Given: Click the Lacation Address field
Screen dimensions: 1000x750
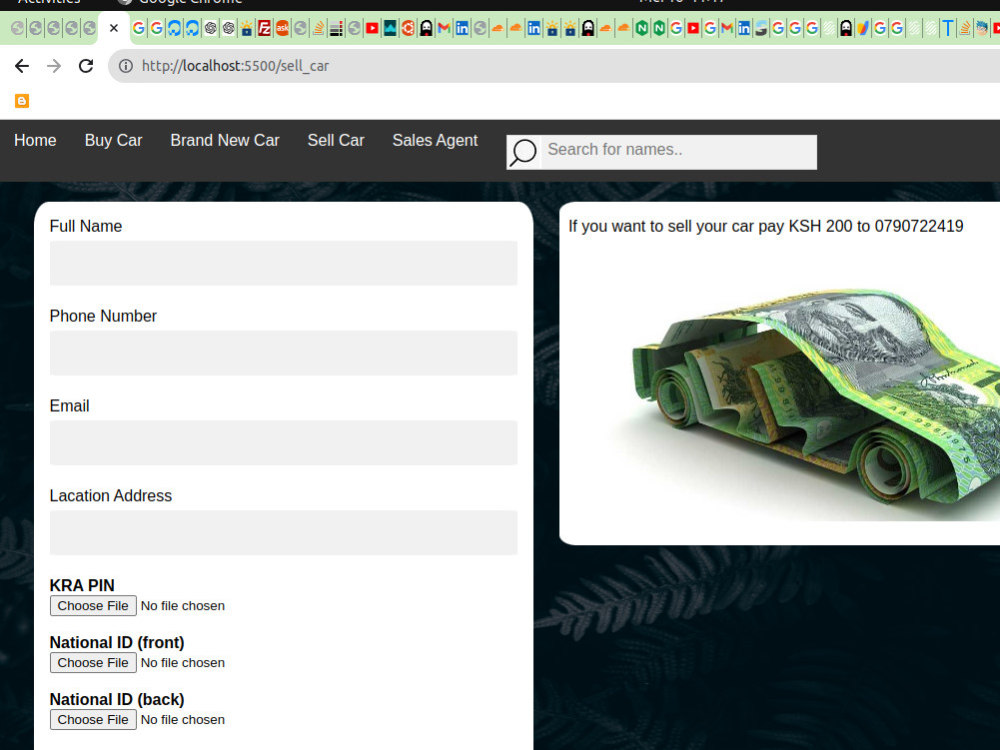Looking at the screenshot, I should pos(283,533).
